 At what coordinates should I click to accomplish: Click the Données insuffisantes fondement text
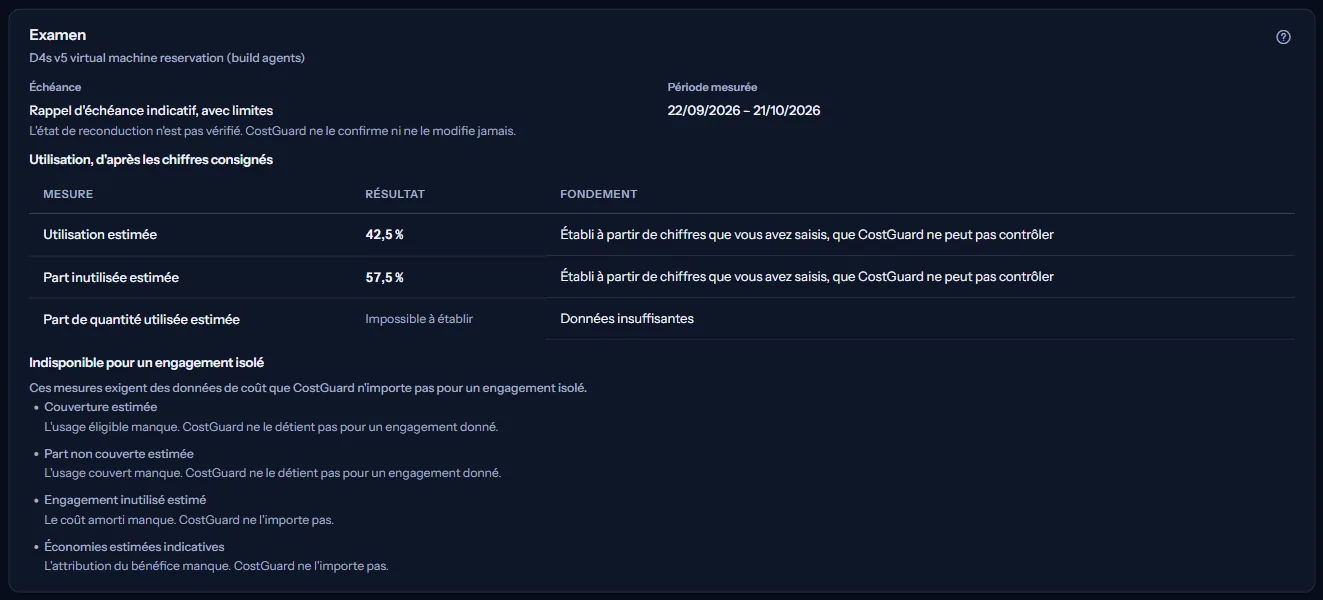627,319
